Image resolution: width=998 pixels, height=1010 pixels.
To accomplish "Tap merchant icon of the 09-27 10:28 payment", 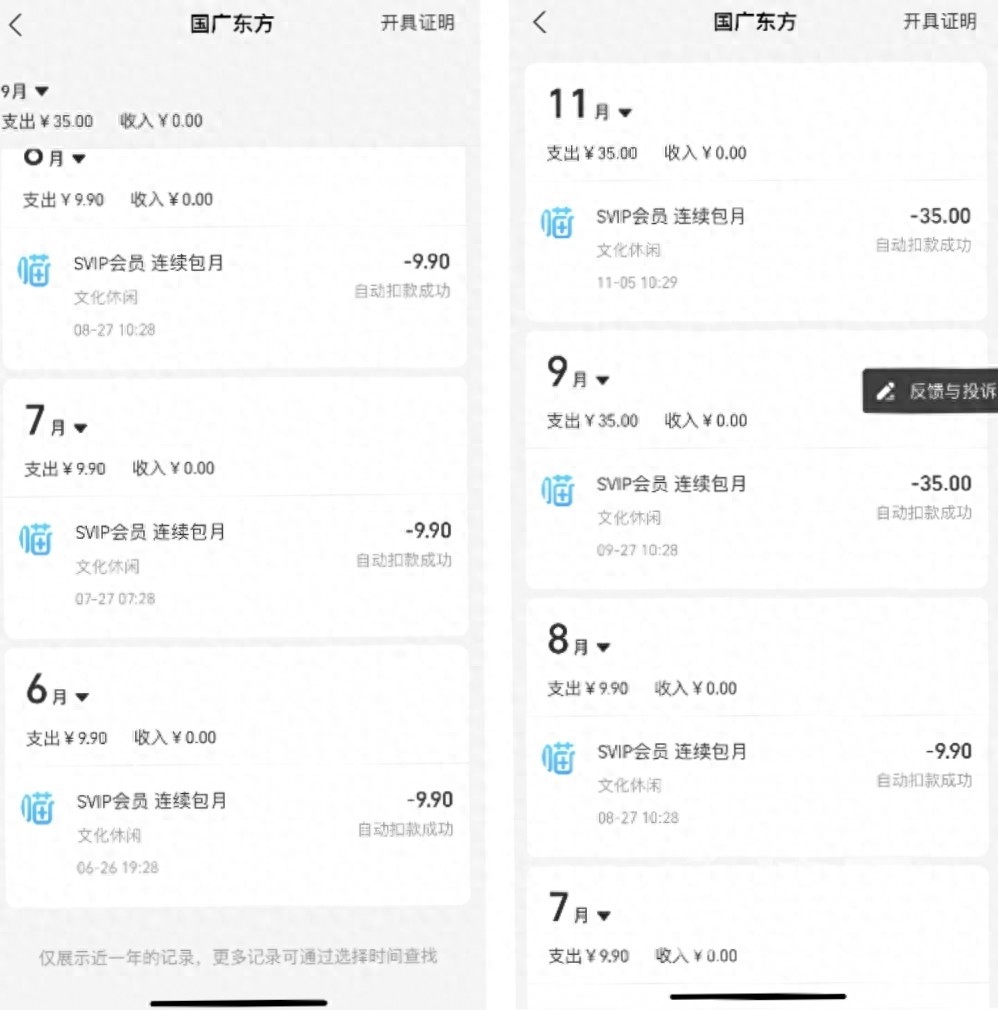I will [x=559, y=490].
